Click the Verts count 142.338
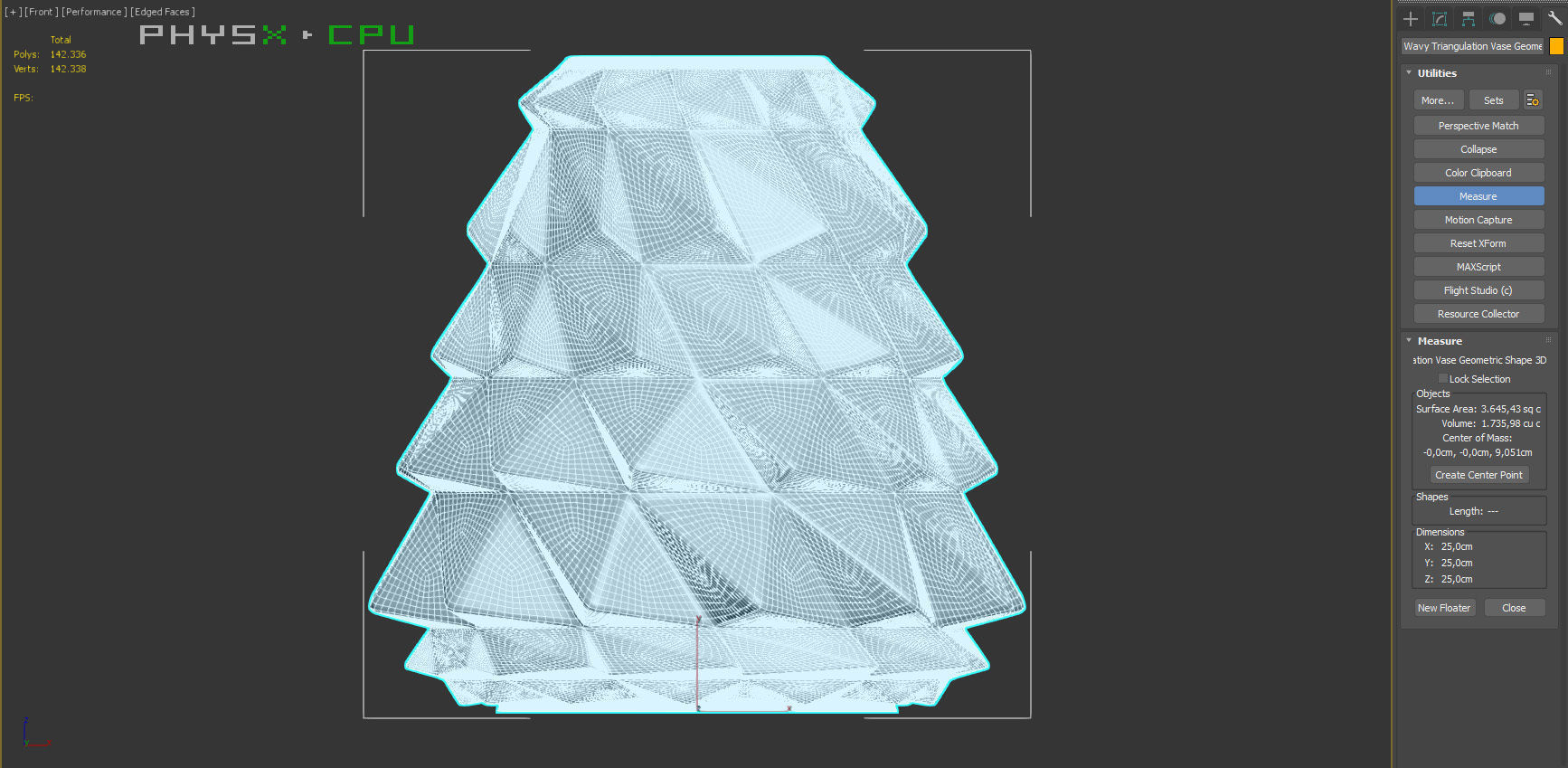 click(x=68, y=69)
